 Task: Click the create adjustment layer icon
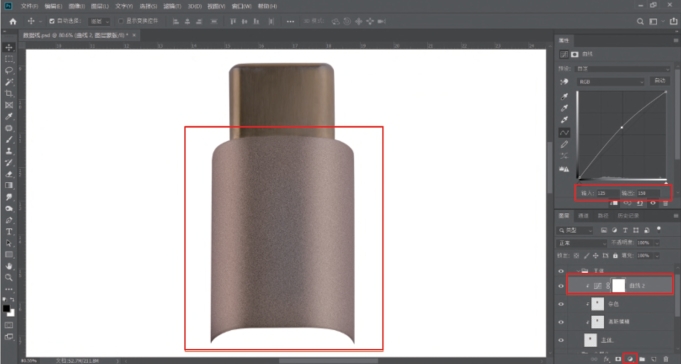[630, 359]
